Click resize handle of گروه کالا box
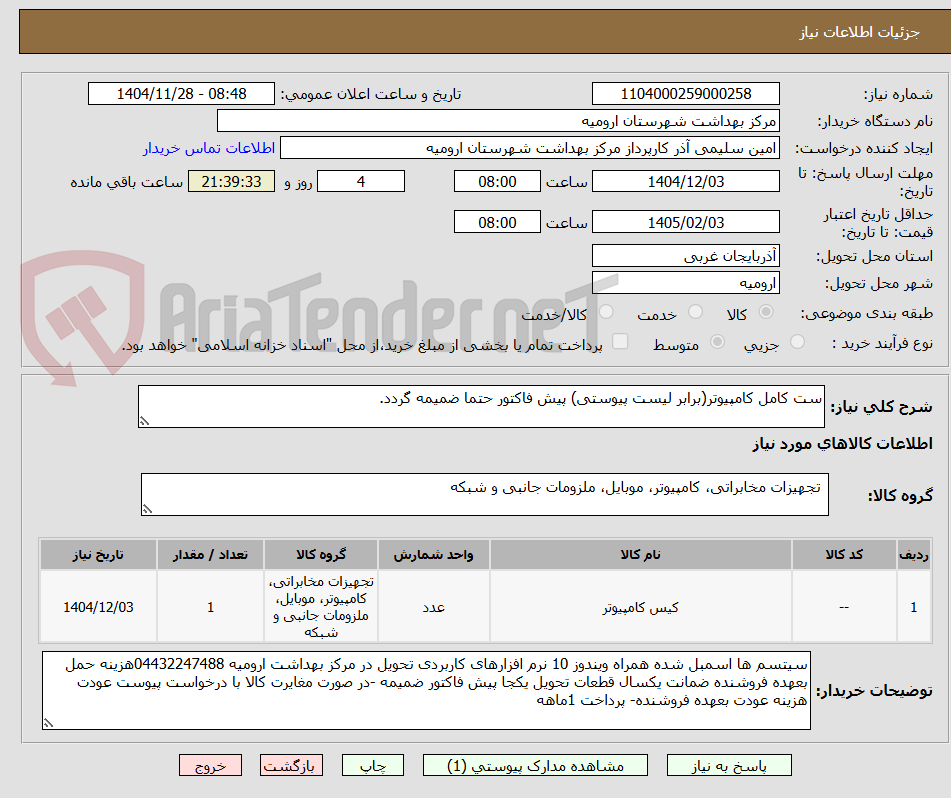 click(147, 509)
